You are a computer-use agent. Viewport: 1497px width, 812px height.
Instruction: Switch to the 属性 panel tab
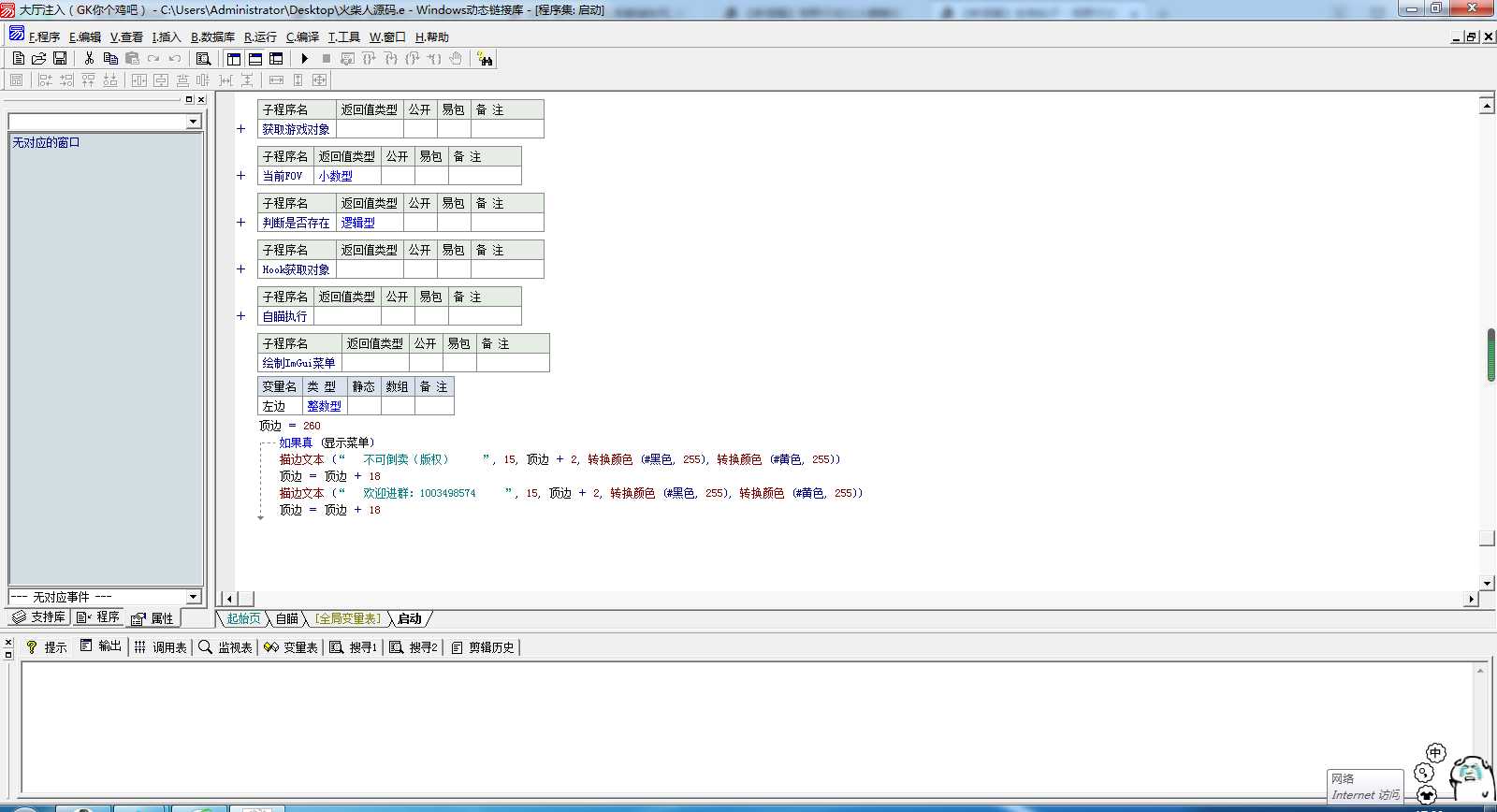152,618
